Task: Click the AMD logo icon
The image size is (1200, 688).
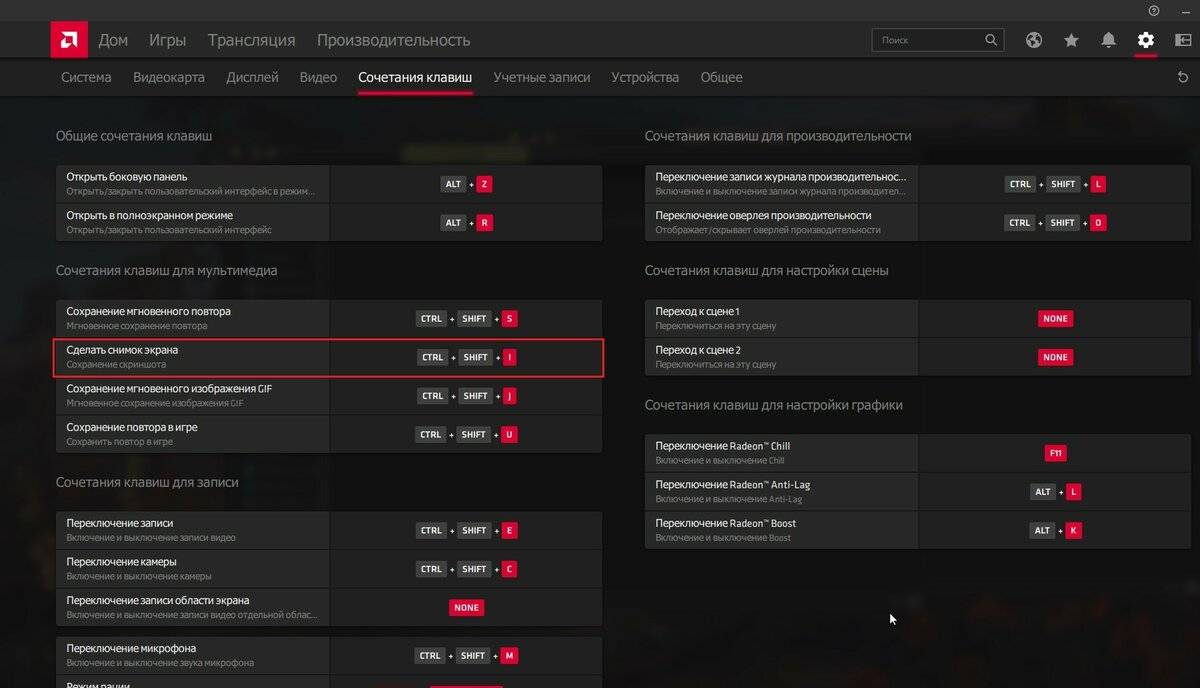Action: 68,40
